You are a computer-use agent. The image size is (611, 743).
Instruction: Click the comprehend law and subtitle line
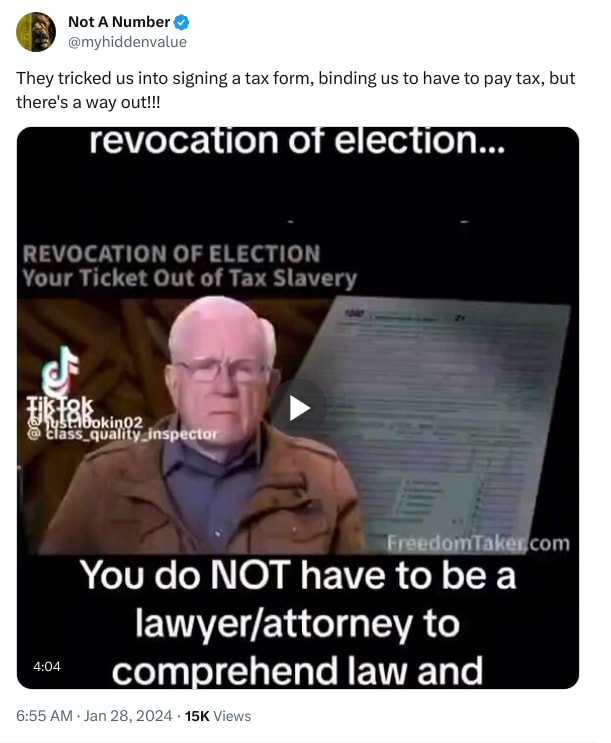pyautogui.click(x=297, y=670)
